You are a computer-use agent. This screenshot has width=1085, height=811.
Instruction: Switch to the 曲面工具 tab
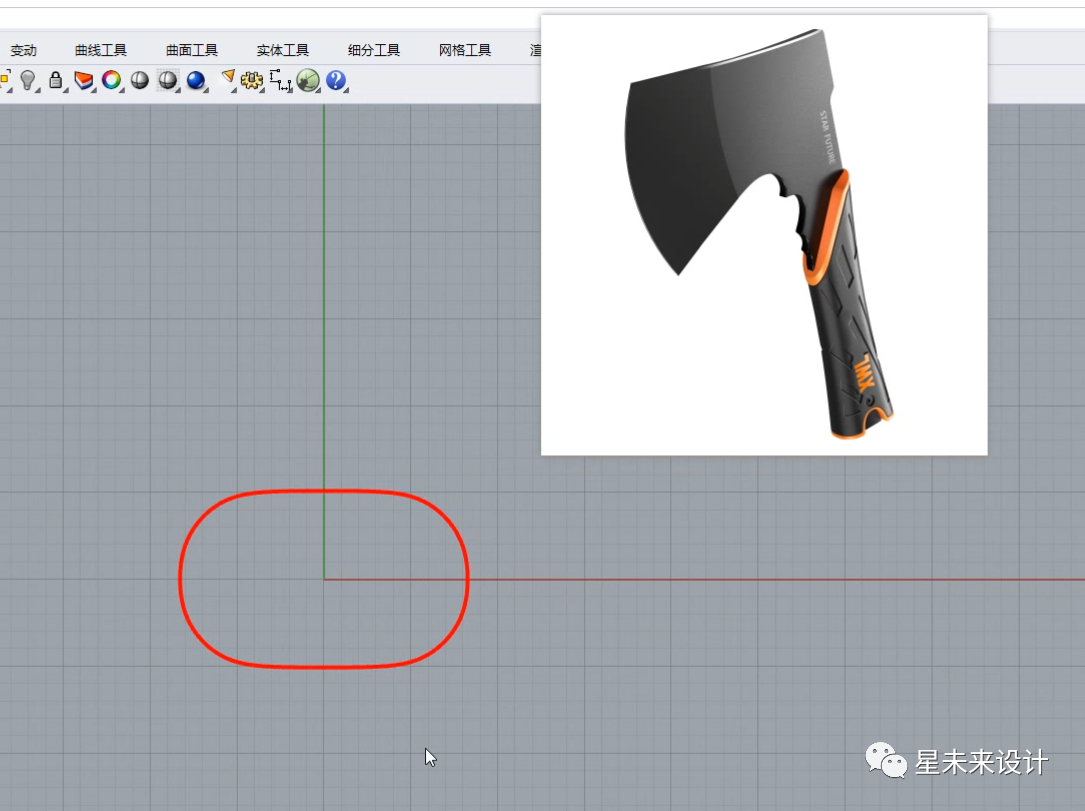coord(192,51)
